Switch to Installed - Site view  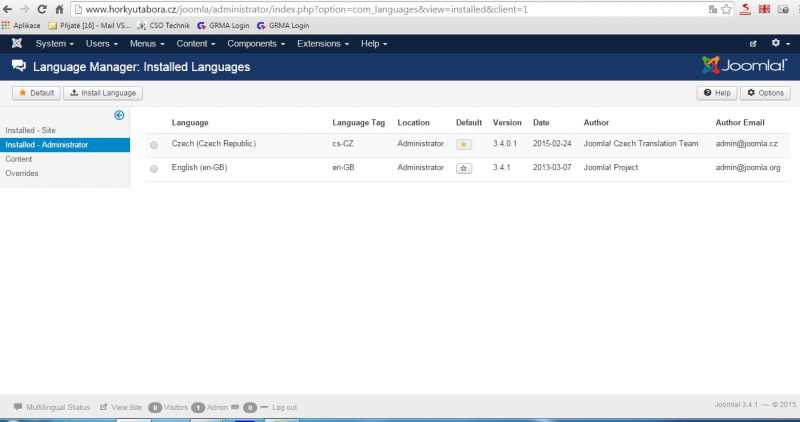[33, 131]
